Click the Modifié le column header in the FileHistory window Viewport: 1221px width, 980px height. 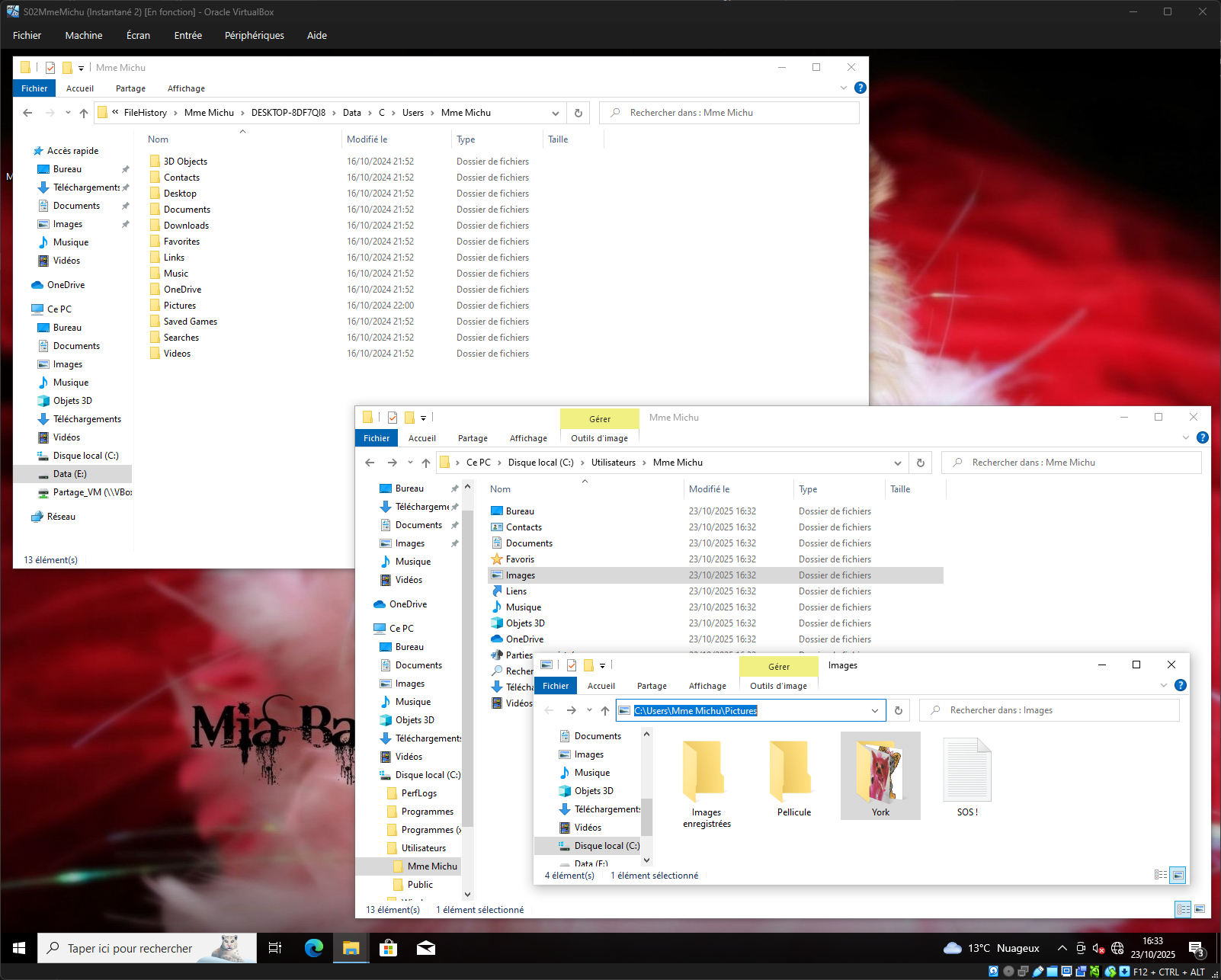[367, 139]
